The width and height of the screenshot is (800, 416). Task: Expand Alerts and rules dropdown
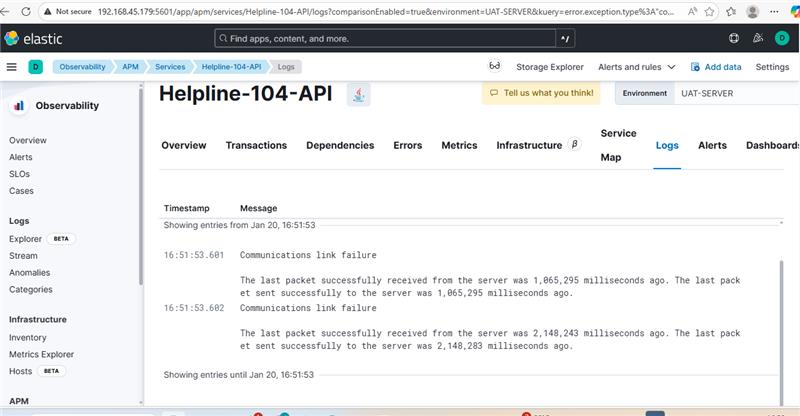(x=636, y=67)
